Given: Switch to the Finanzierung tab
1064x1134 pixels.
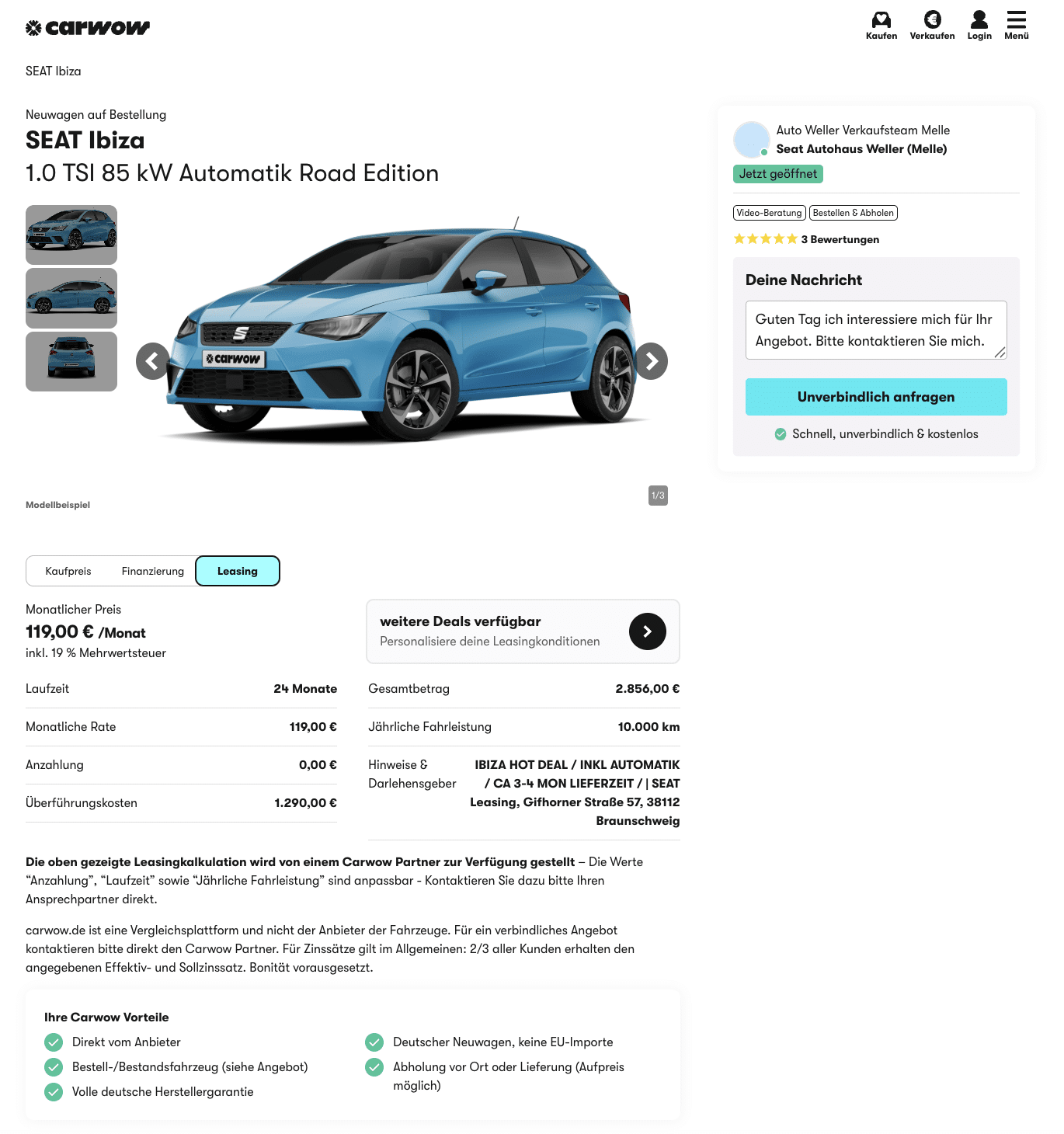Looking at the screenshot, I should point(153,571).
